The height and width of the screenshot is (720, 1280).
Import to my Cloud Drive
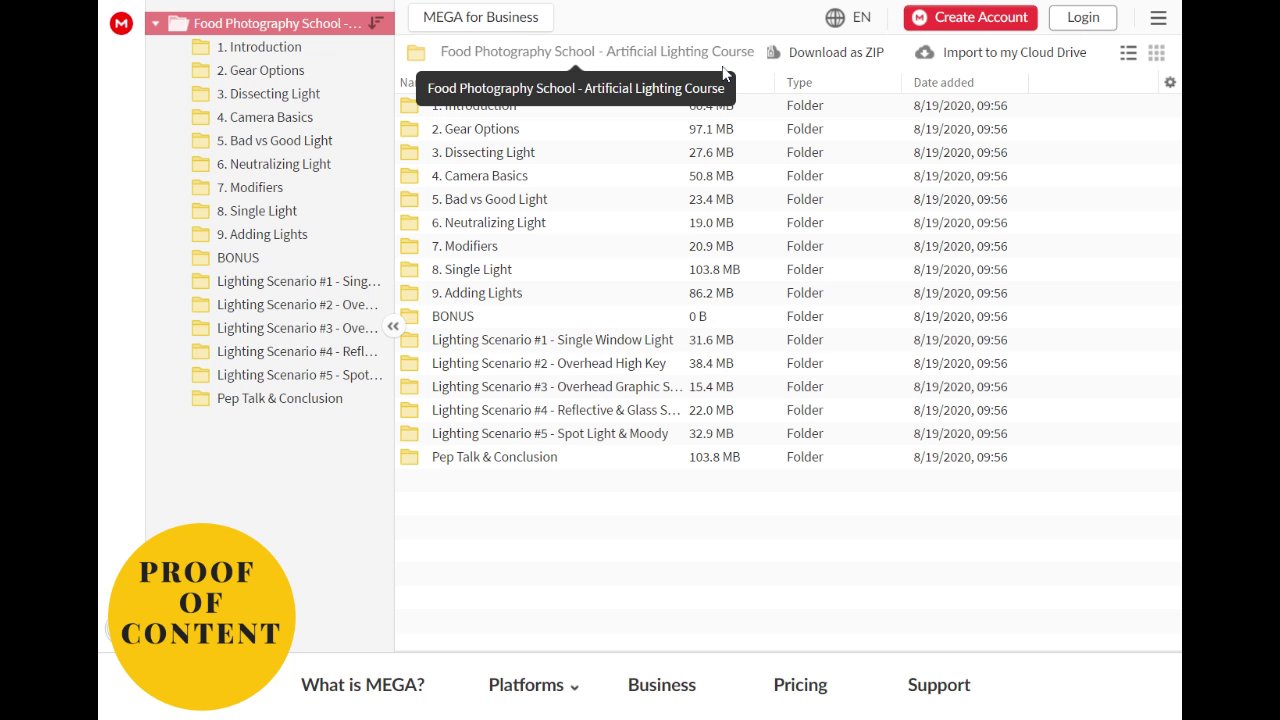click(1001, 52)
